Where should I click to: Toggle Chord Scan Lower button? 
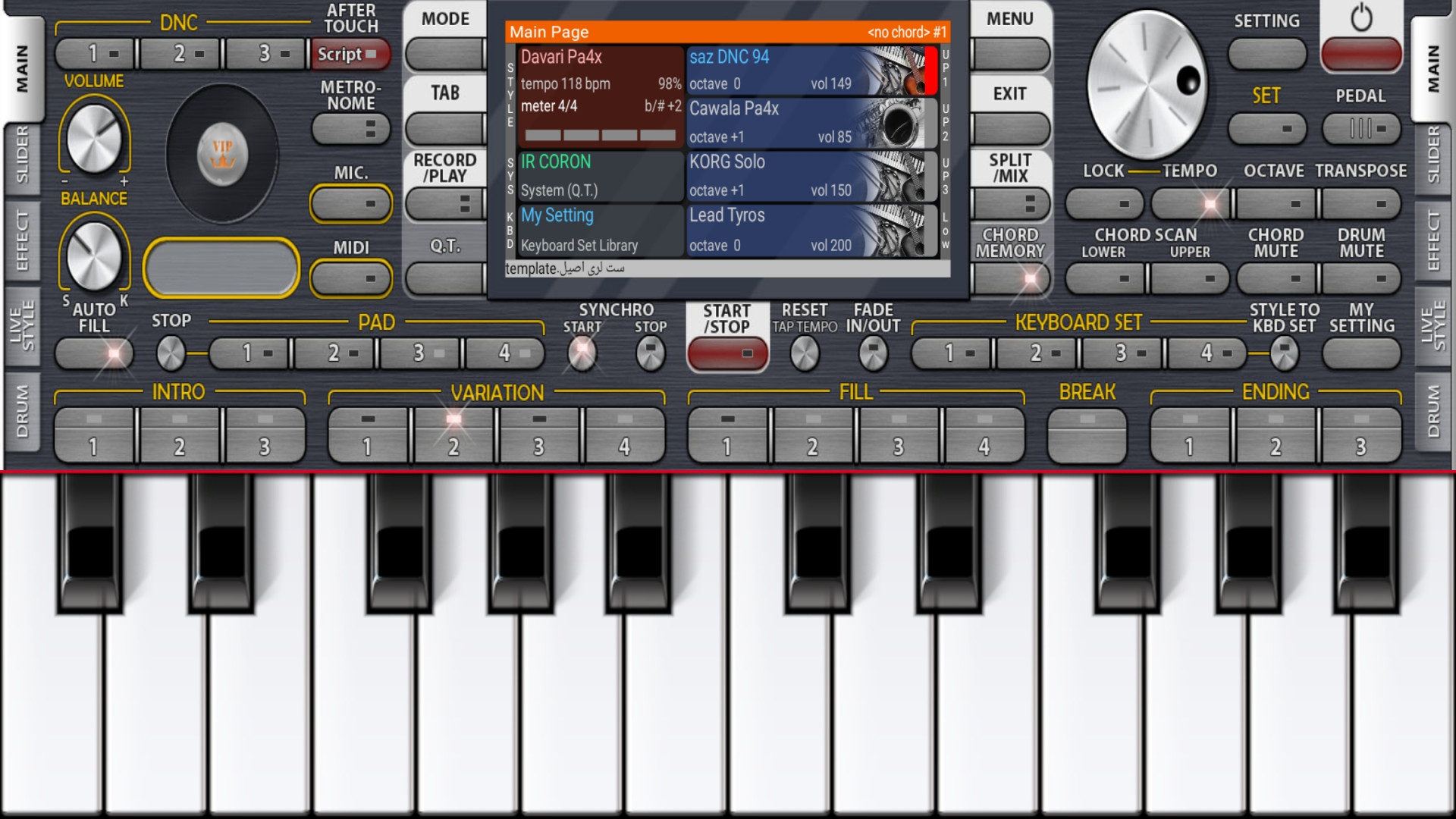tap(1103, 278)
